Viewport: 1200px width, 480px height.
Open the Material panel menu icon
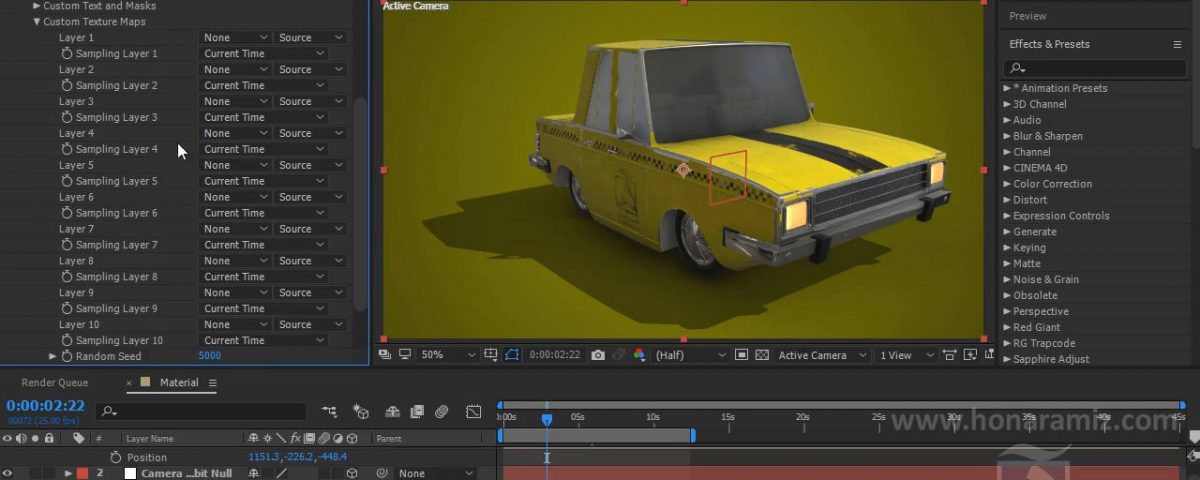(x=212, y=382)
